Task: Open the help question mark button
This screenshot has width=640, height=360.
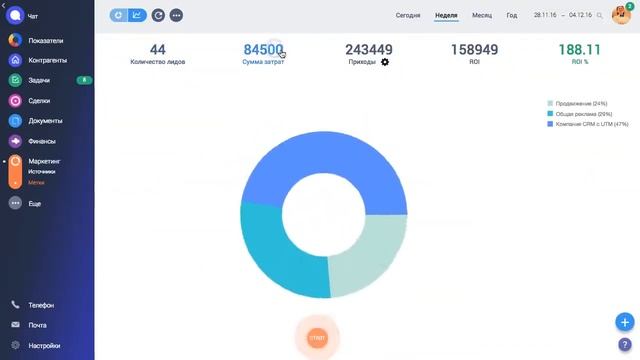Action: coord(625,344)
